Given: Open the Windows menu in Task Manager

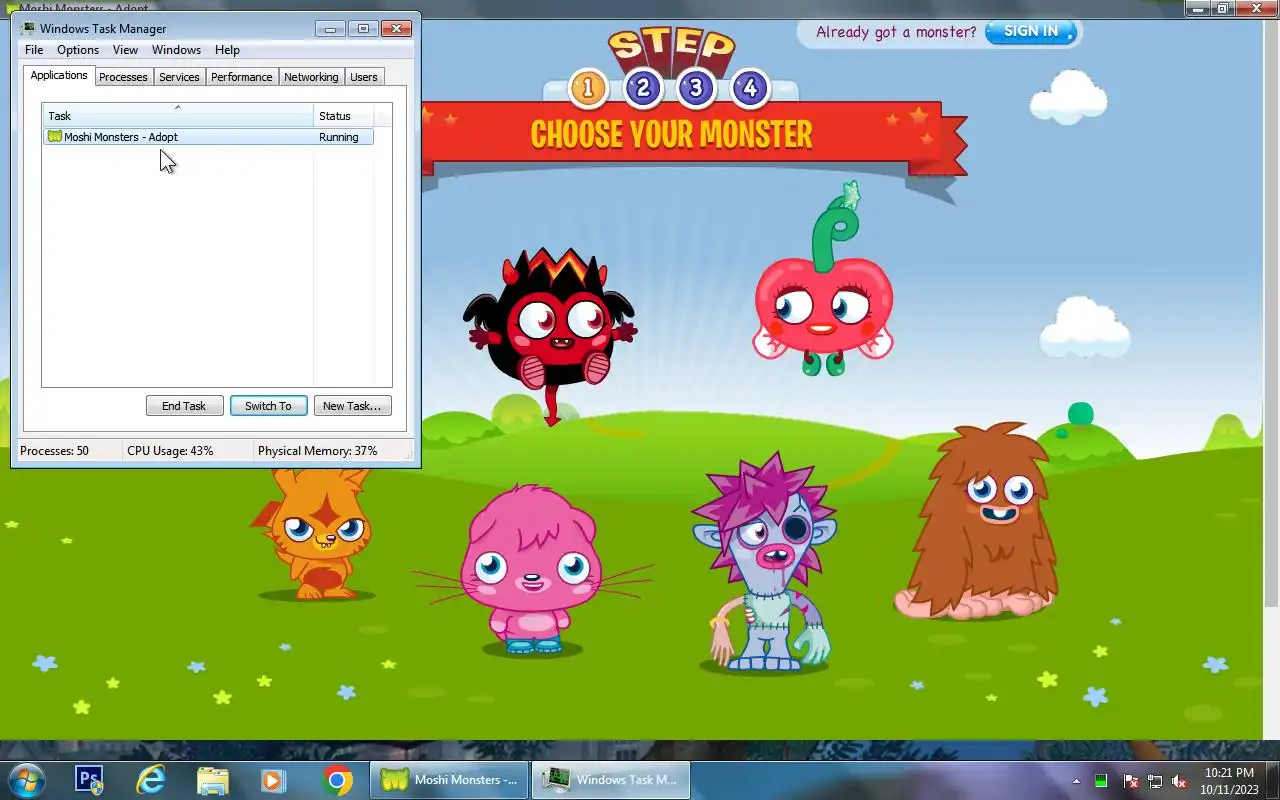Looking at the screenshot, I should point(176,50).
